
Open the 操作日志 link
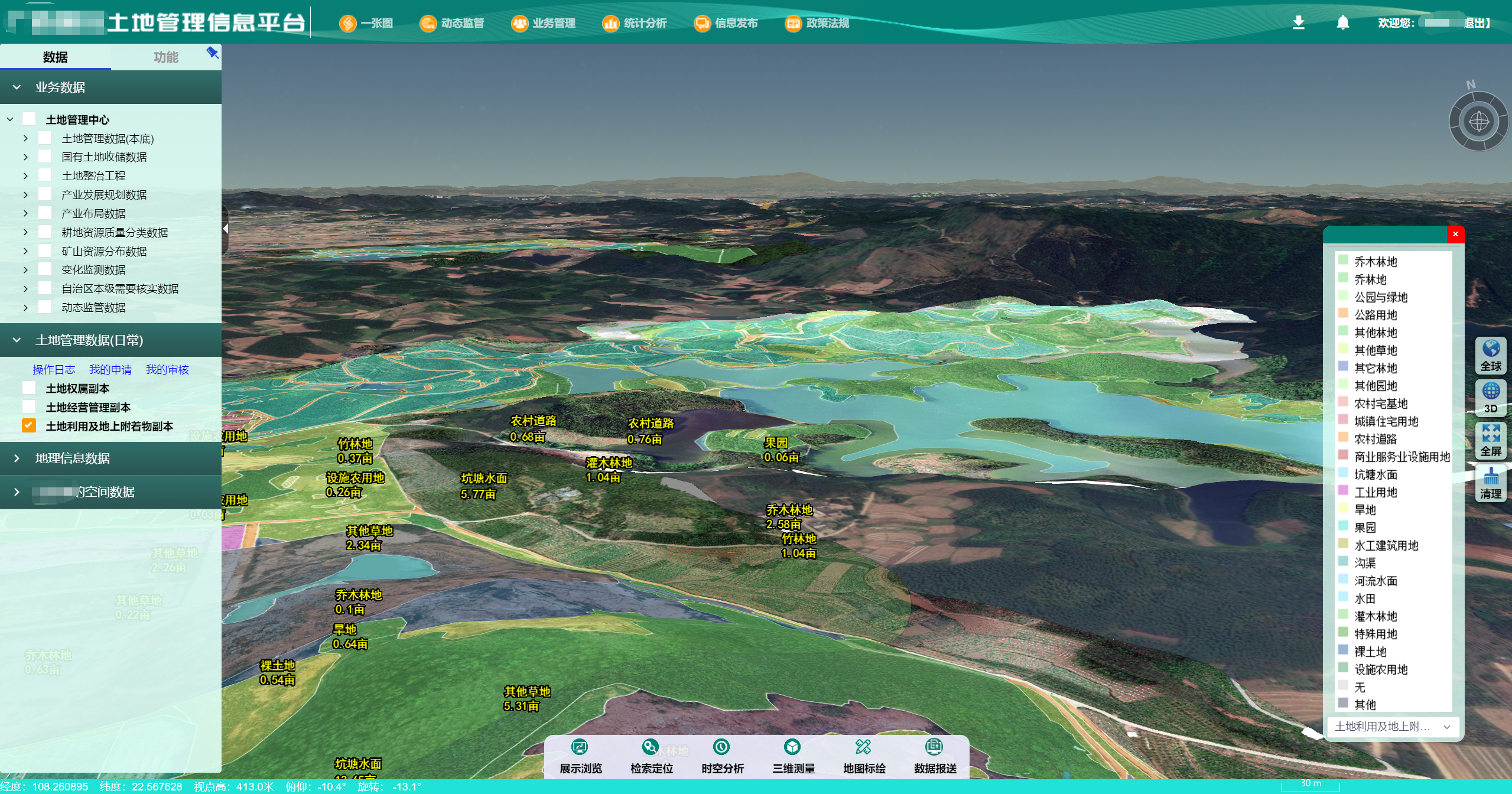point(54,369)
